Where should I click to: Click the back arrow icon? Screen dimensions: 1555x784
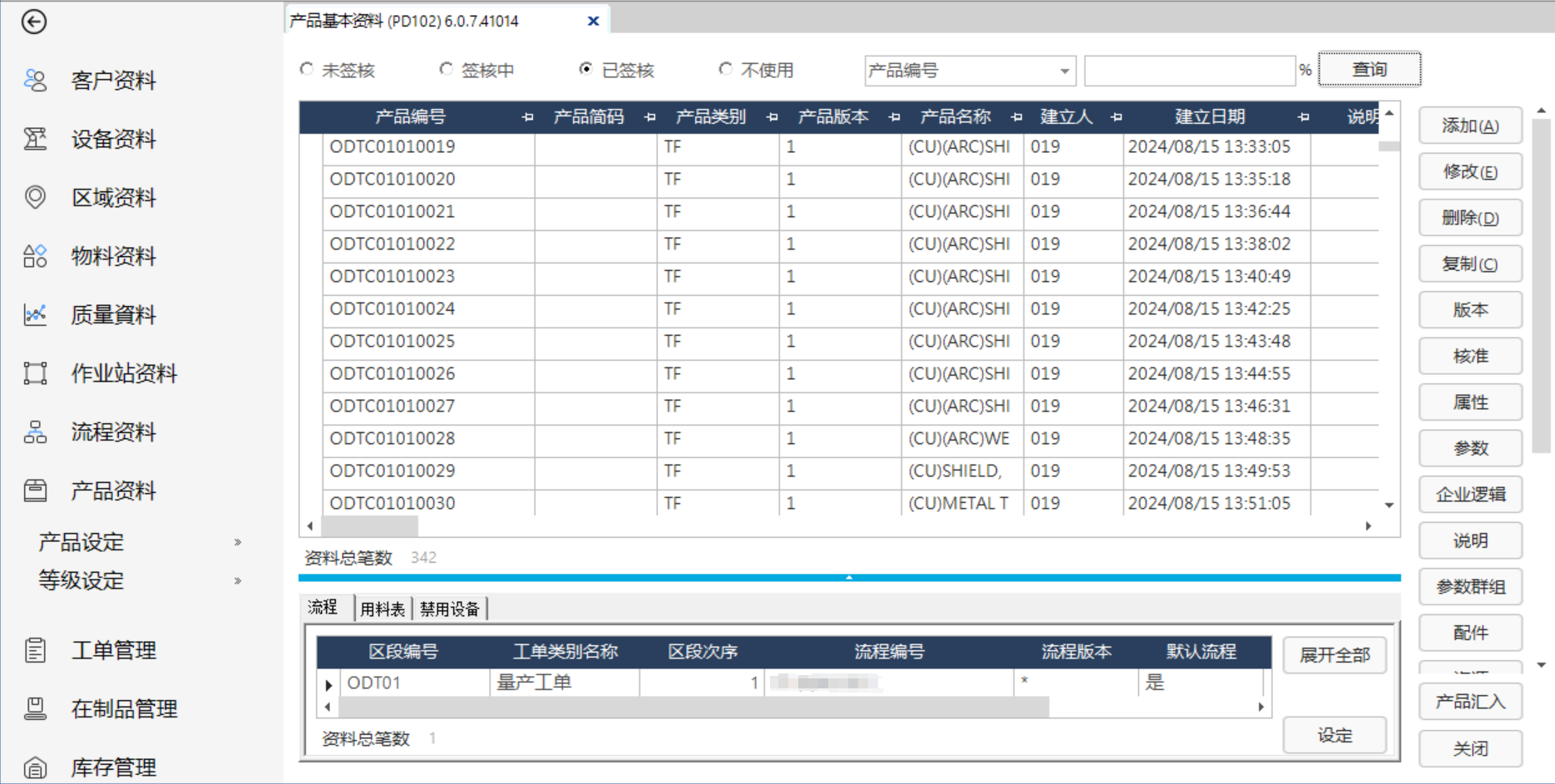point(34,22)
